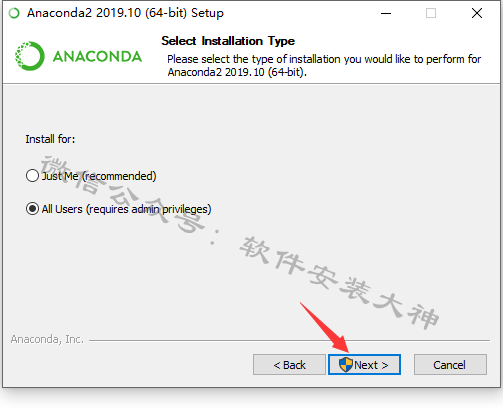
Task: Click the red arrow annotation
Action: 325,327
